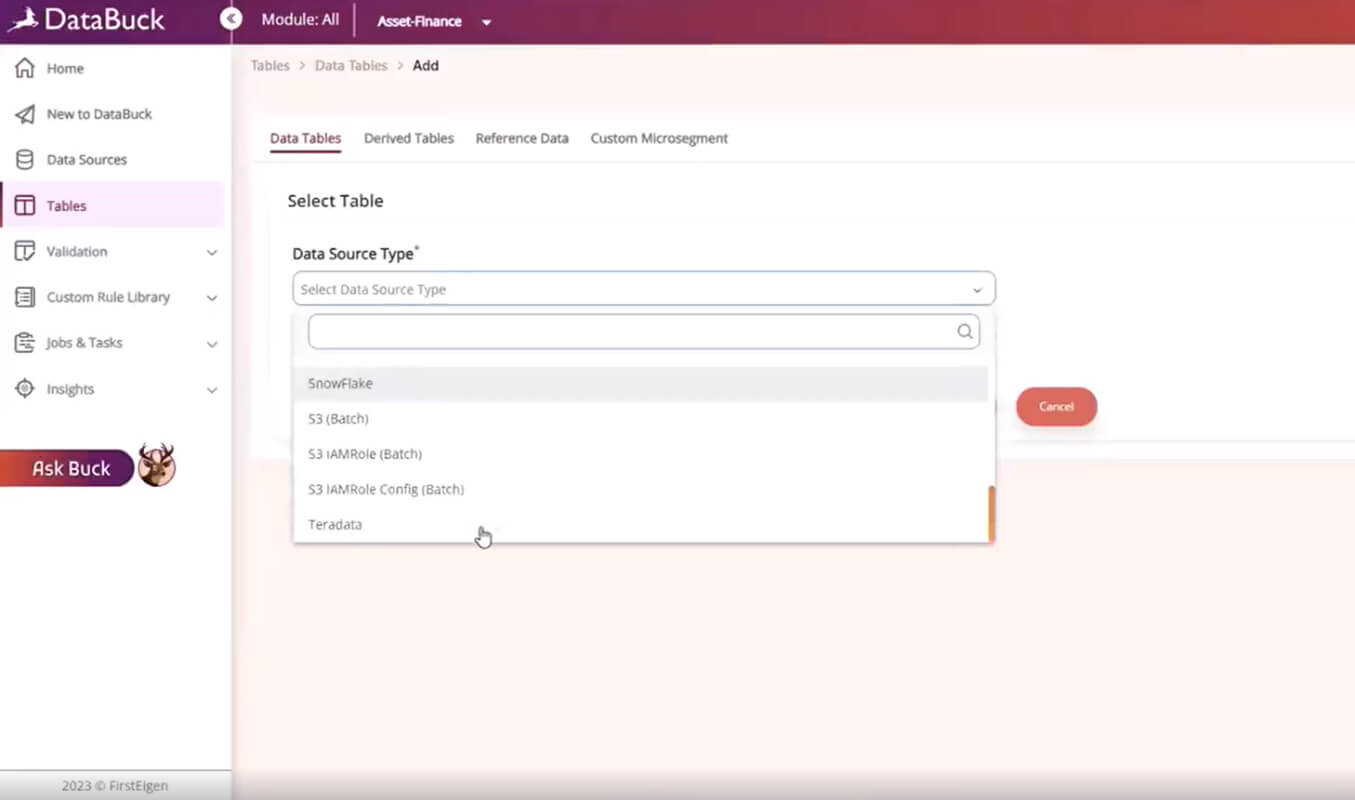The height and width of the screenshot is (800, 1355).
Task: Open the Module: All selector
Action: pos(300,19)
